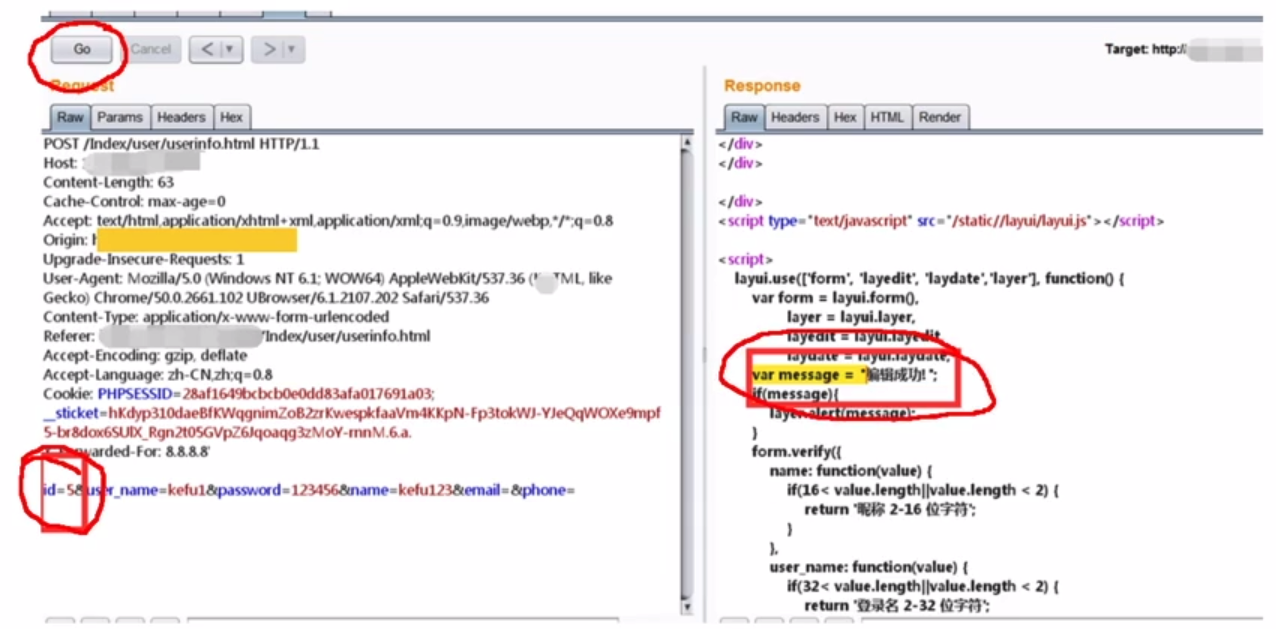Click the name=kefu123 parameter in body
1276x629 pixels.
(x=401, y=490)
